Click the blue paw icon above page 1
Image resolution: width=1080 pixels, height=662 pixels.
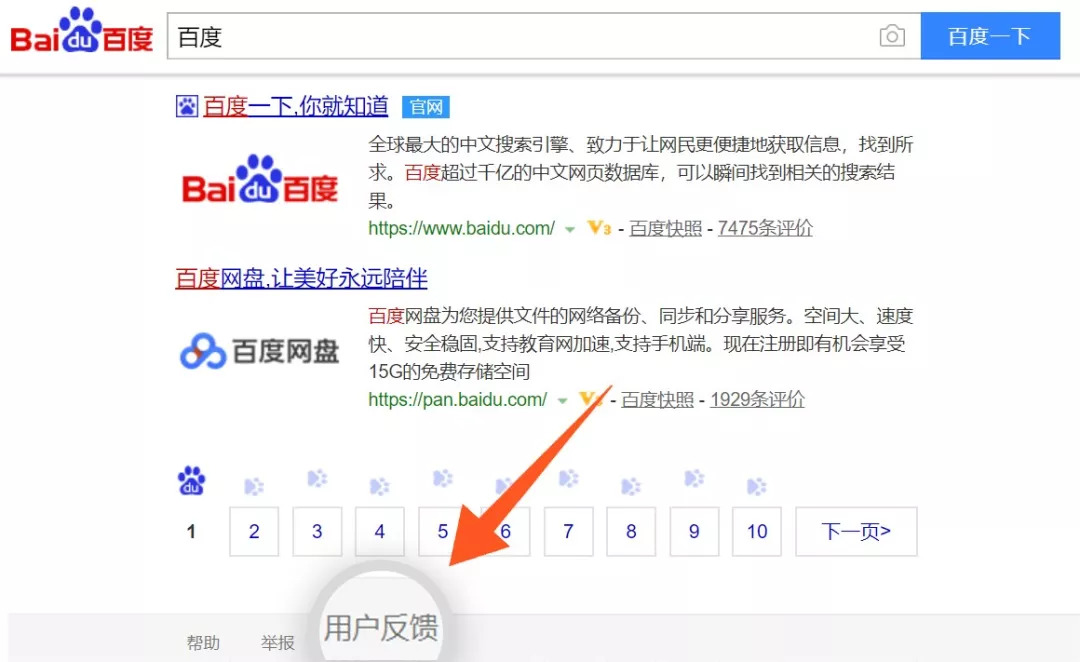191,482
